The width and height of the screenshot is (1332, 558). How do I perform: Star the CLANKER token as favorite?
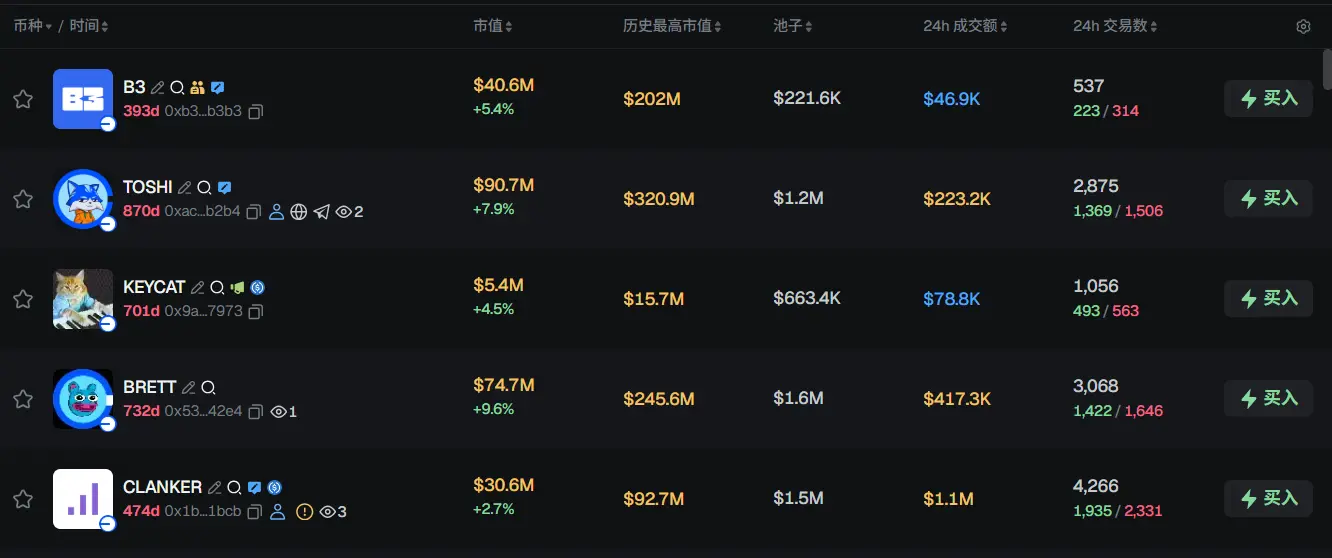(x=23, y=499)
